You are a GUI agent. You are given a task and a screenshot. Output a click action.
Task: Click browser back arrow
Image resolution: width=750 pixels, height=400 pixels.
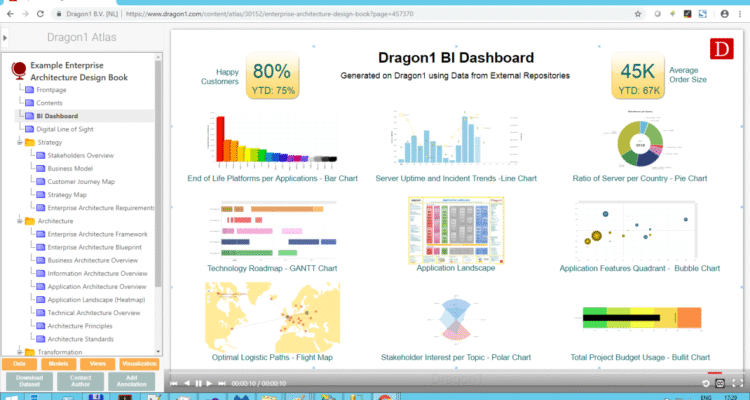click(10, 14)
